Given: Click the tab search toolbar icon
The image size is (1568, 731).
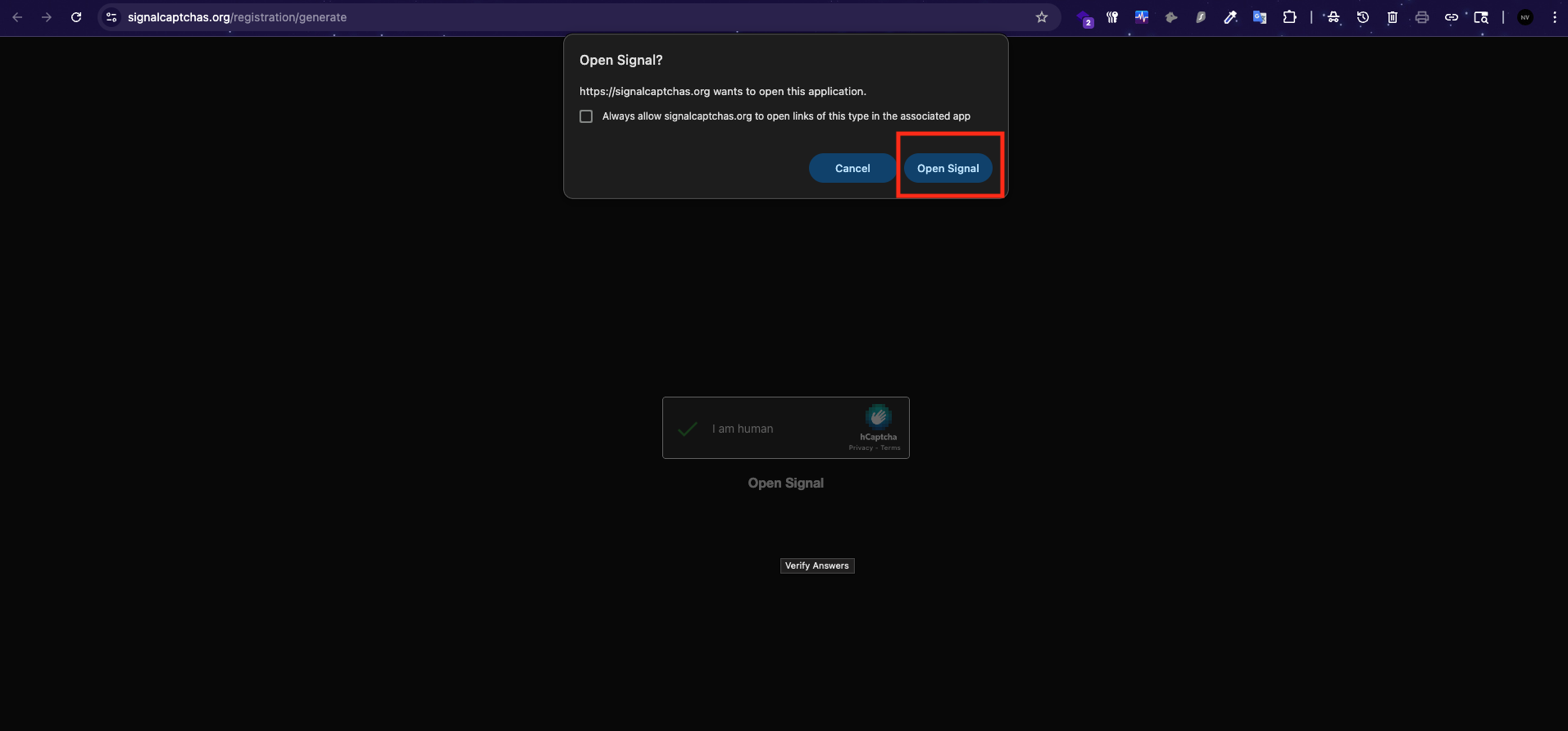Looking at the screenshot, I should pyautogui.click(x=1481, y=17).
